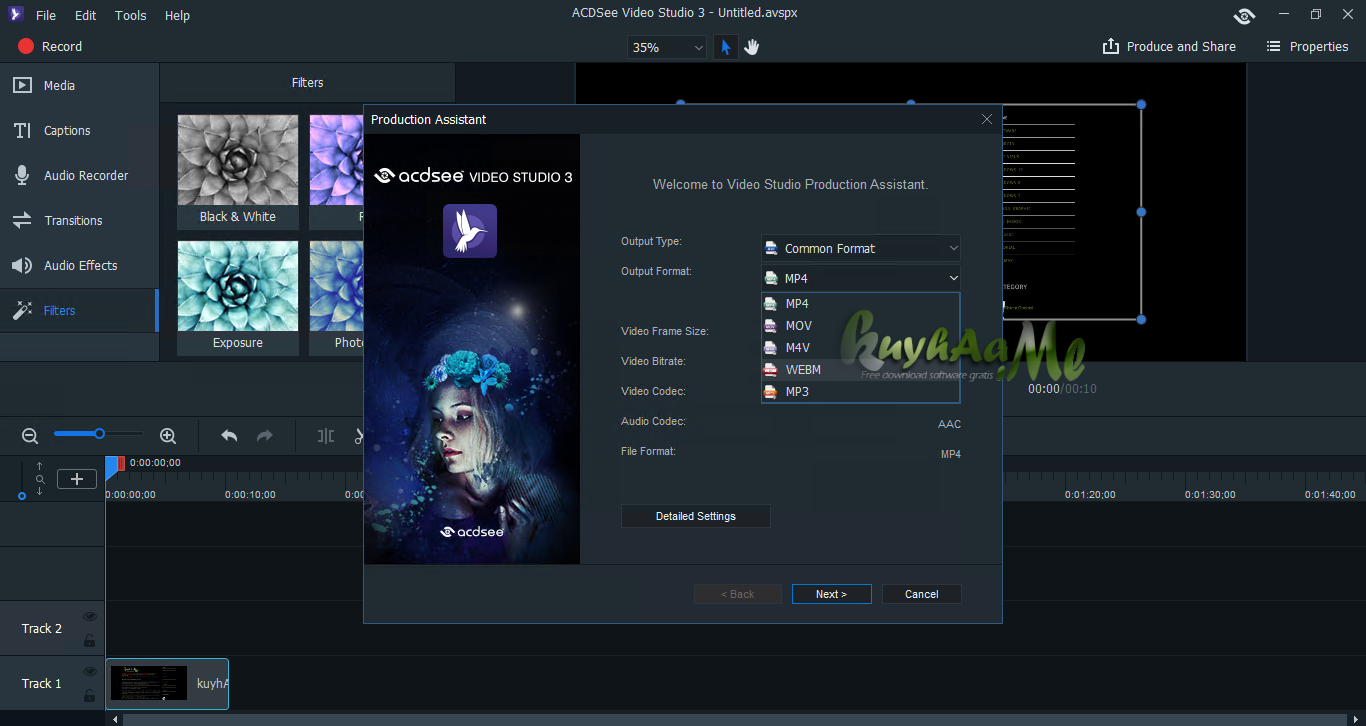Open the 35% zoom level dropdown
Screen dimensions: 1366x726
coord(668,47)
